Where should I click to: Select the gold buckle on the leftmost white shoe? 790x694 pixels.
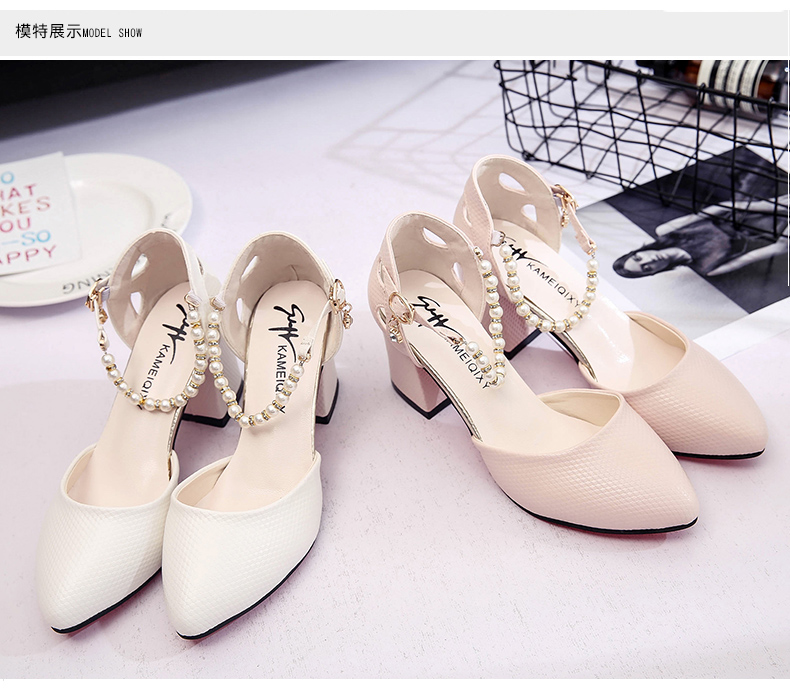[98, 295]
